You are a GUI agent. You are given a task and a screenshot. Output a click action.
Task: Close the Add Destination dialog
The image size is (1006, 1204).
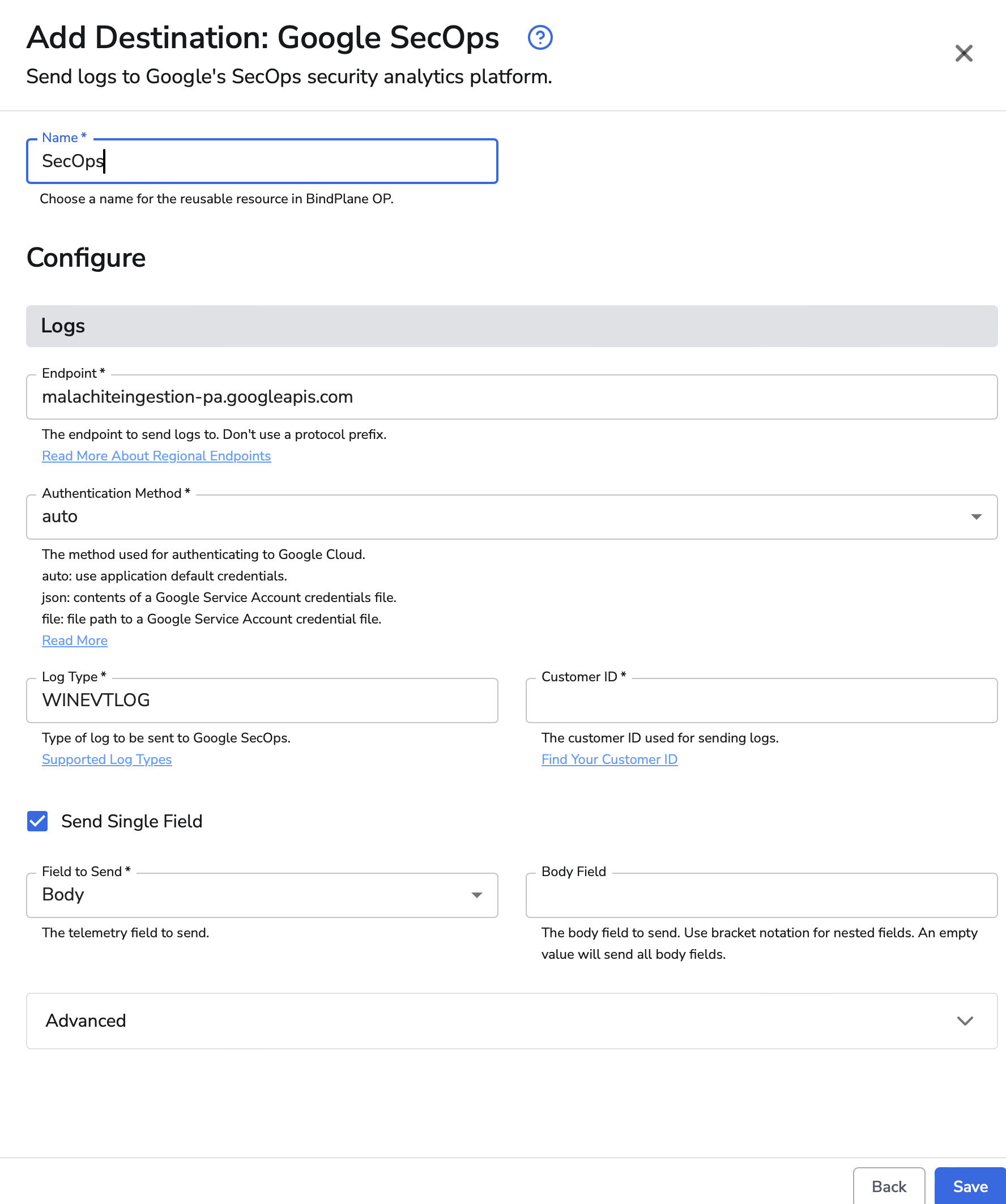964,53
